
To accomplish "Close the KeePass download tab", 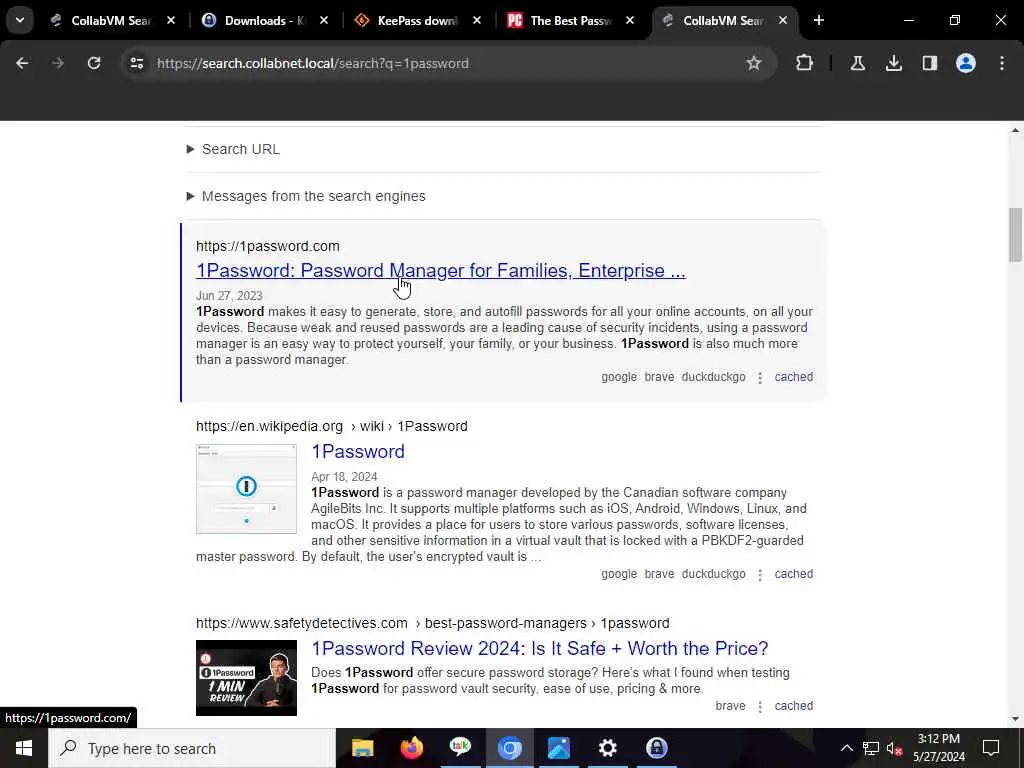I will [x=477, y=20].
